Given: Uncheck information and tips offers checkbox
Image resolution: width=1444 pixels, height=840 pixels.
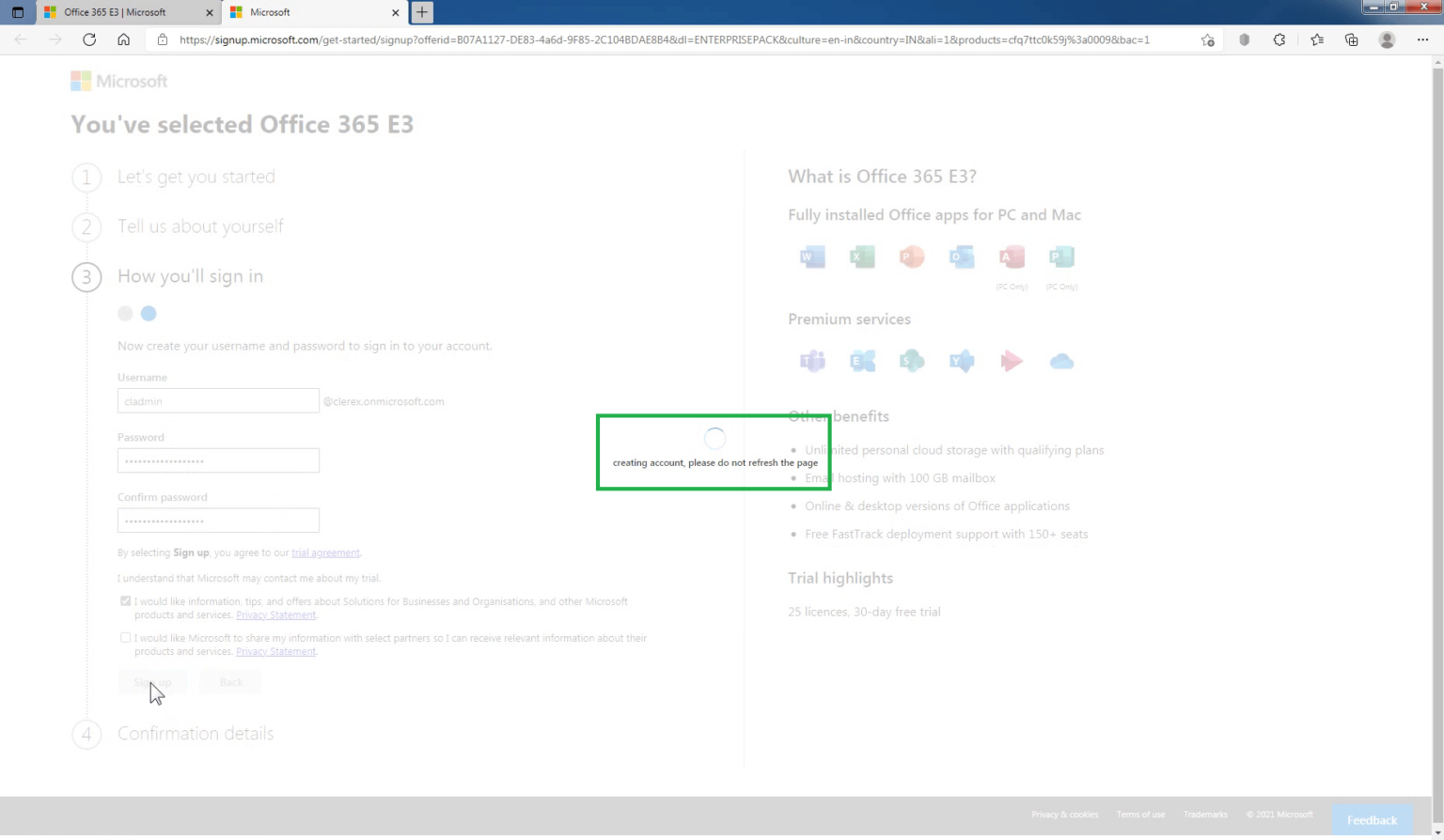Looking at the screenshot, I should click(125, 600).
